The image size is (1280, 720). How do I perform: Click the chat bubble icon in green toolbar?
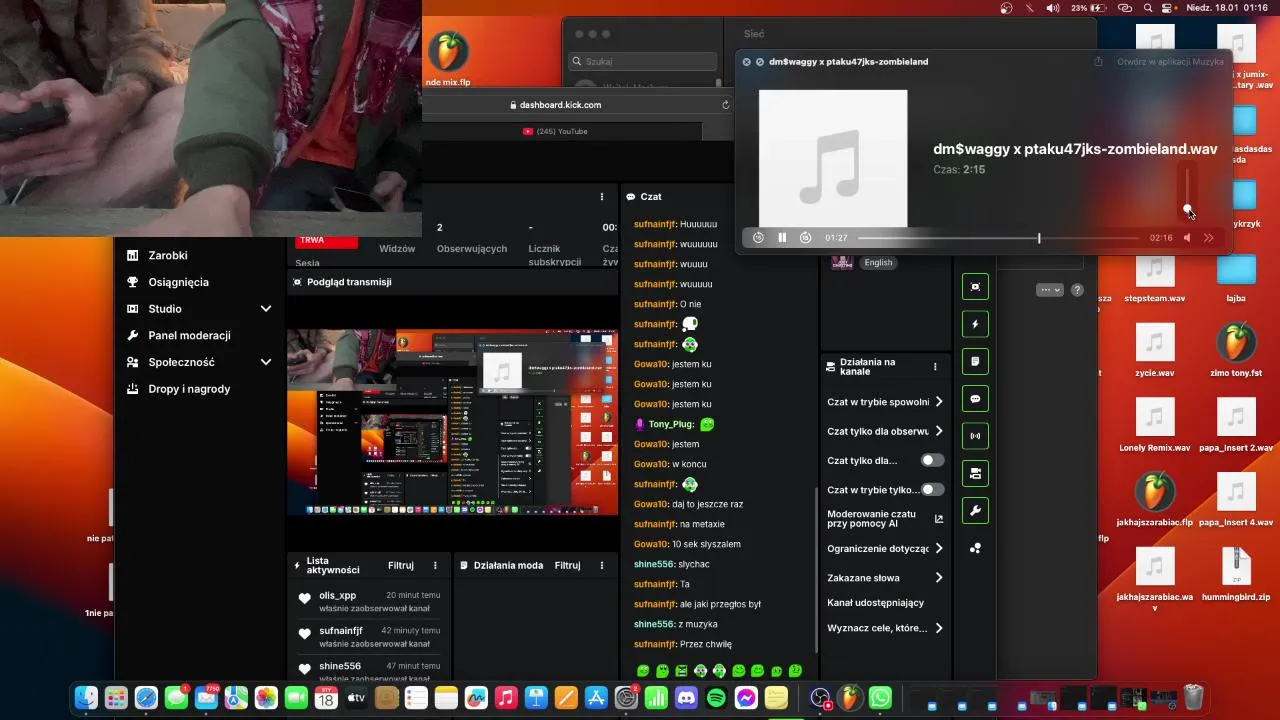975,398
